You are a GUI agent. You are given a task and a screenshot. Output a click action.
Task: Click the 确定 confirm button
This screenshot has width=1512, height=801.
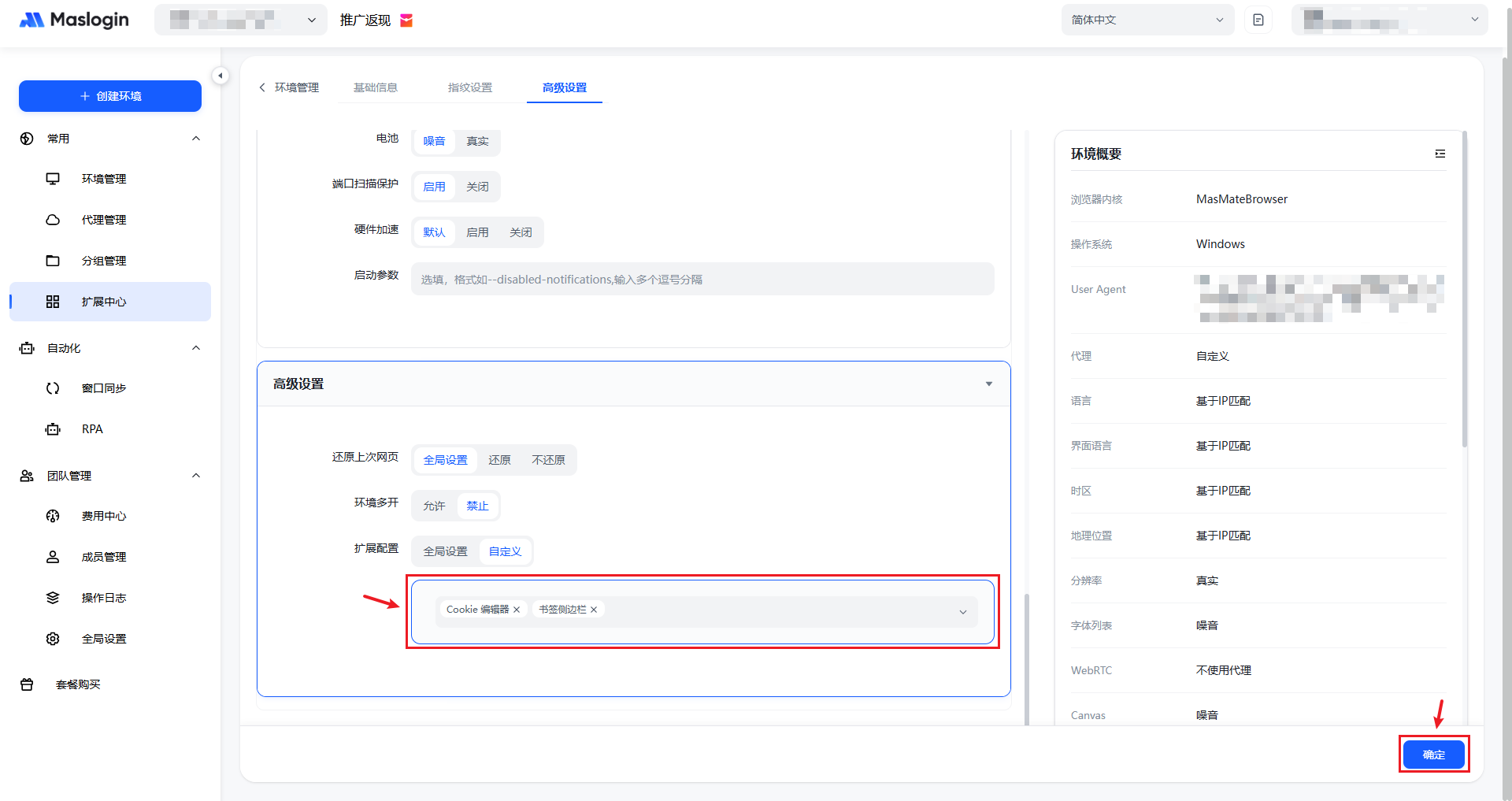pyautogui.click(x=1433, y=755)
